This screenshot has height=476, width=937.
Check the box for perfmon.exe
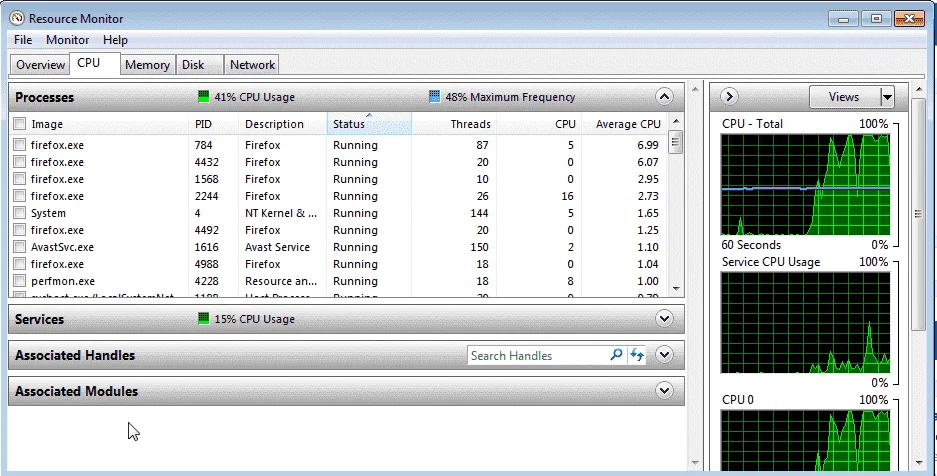click(20, 281)
